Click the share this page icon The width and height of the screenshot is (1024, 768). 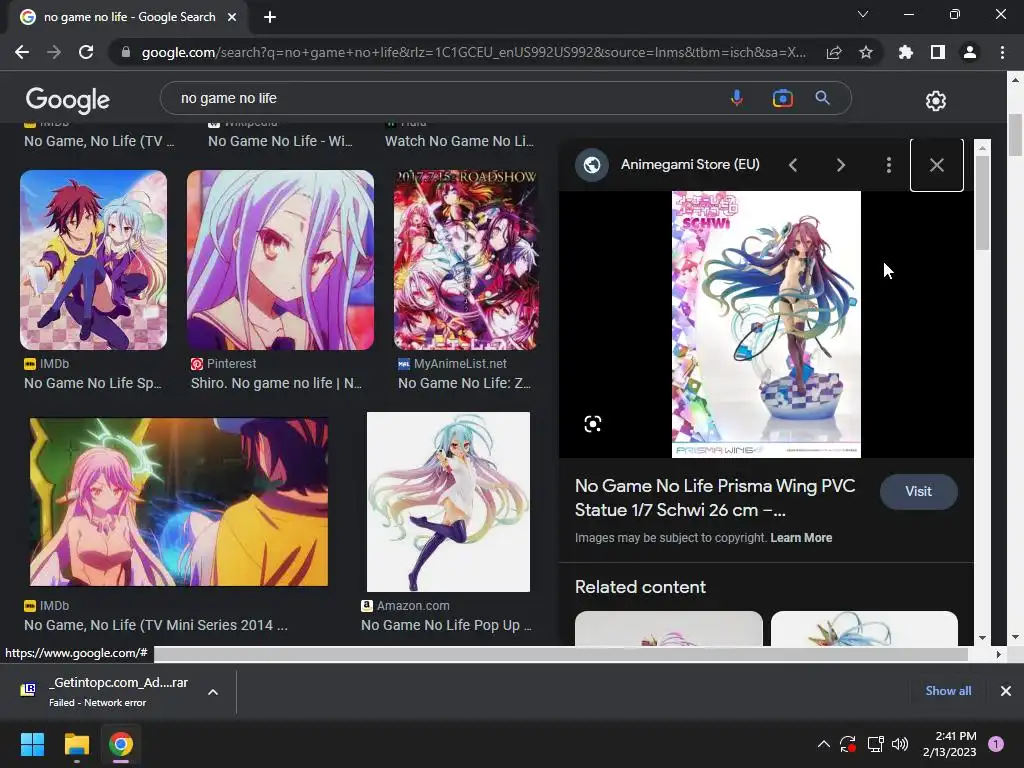(x=834, y=52)
